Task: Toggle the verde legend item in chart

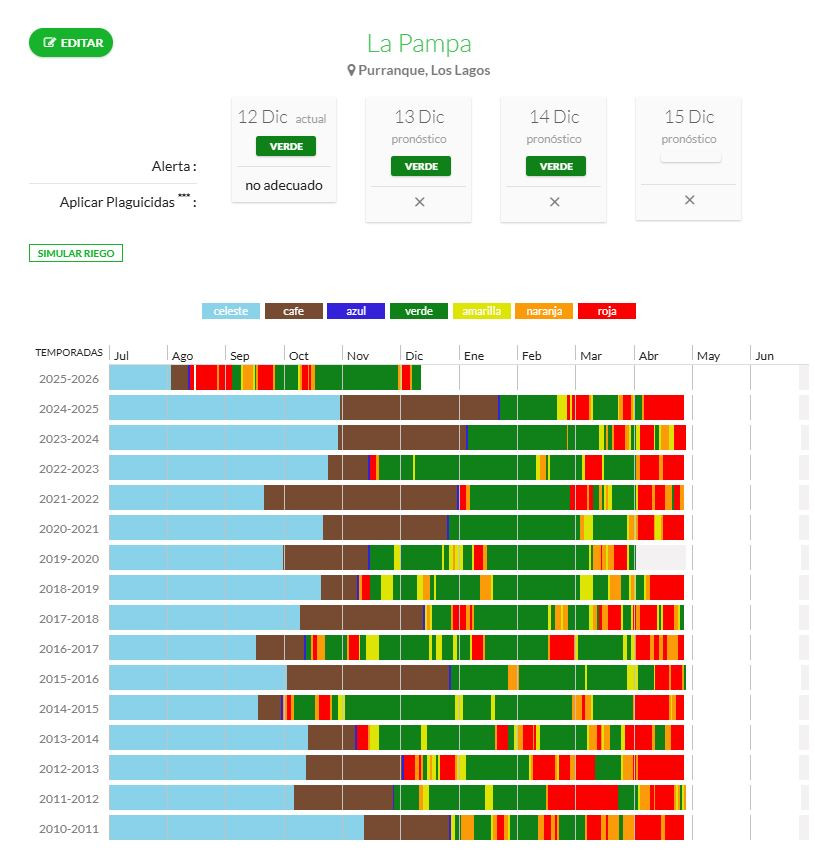Action: [419, 311]
